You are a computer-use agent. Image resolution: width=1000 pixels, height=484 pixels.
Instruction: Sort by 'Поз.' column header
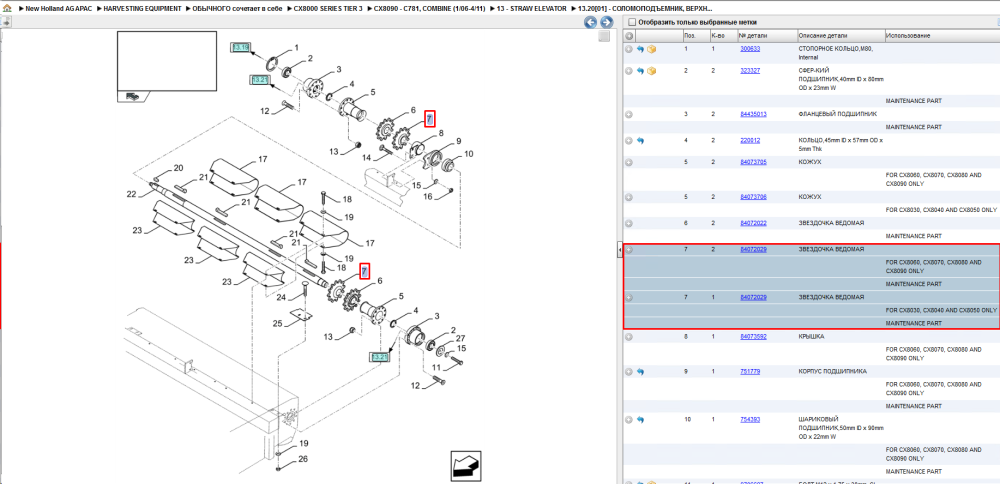695,36
